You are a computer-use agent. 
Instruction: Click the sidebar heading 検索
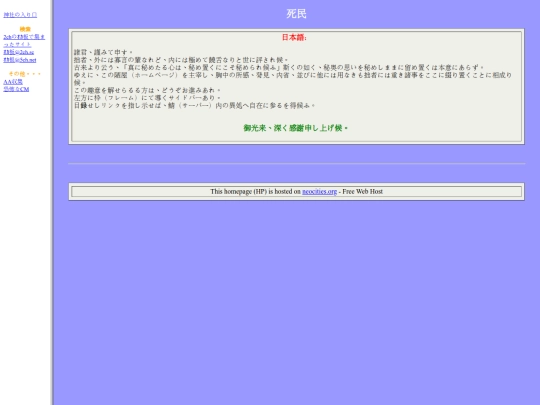(25, 29)
